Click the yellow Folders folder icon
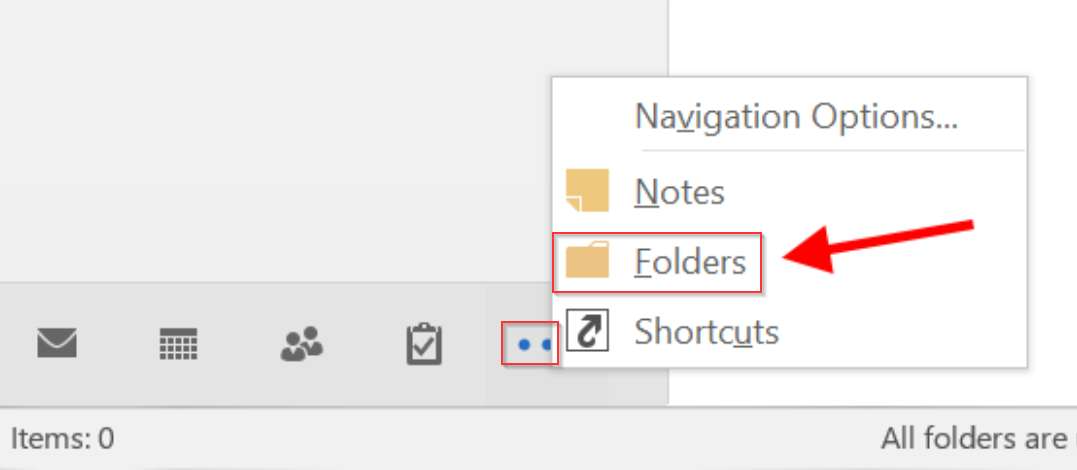1077x470 pixels. point(587,260)
